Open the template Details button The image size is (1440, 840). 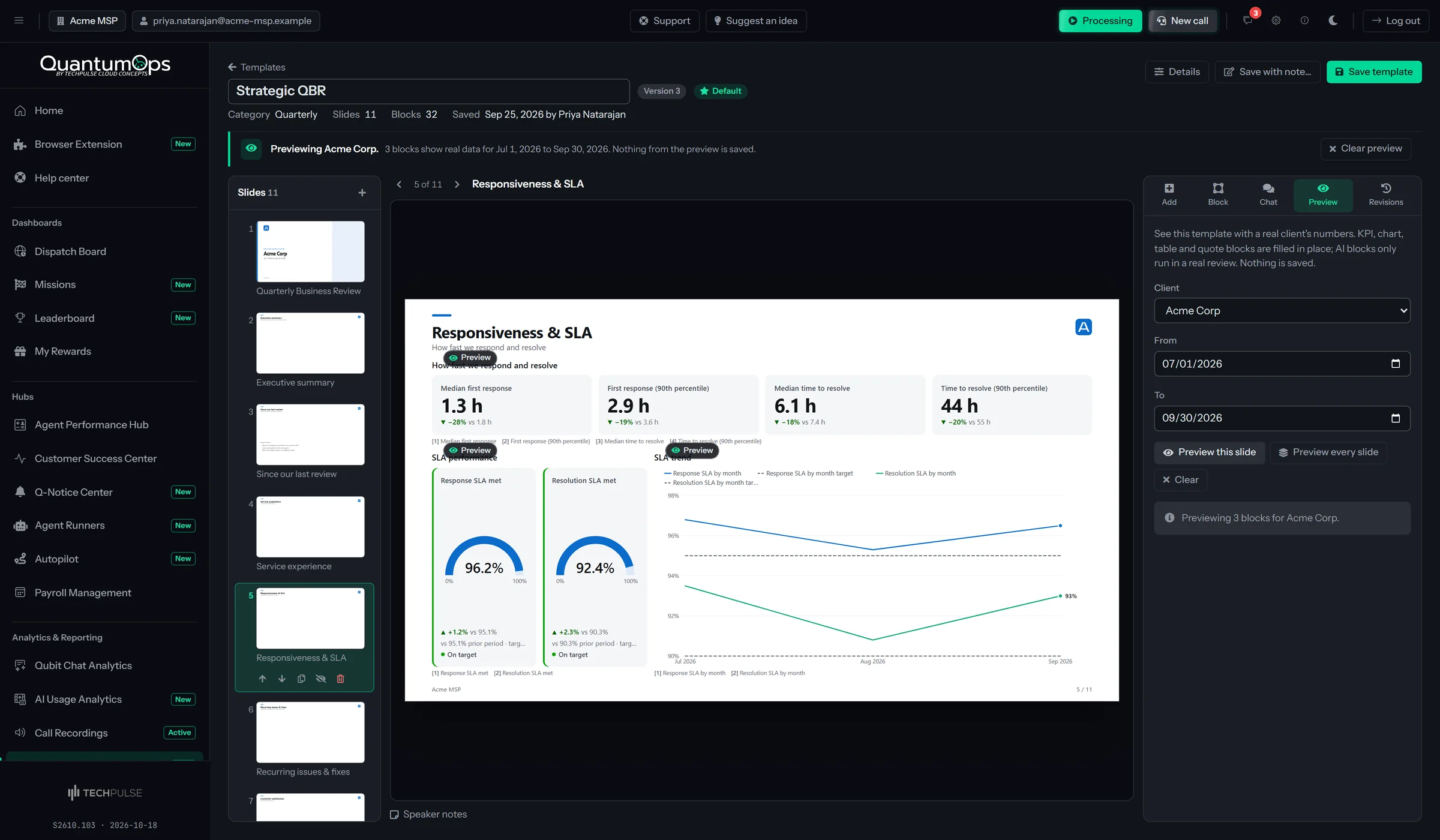[x=1177, y=72]
